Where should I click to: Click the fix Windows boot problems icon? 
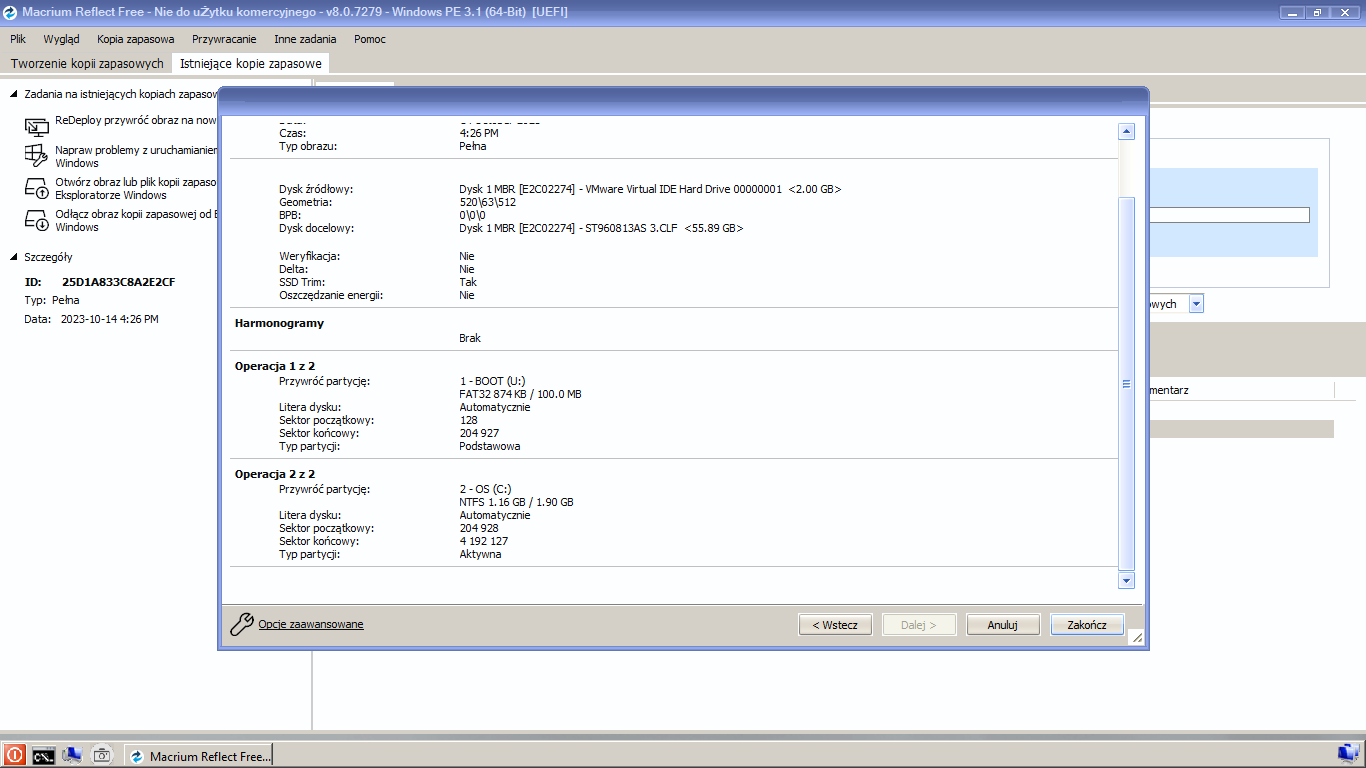(37, 155)
